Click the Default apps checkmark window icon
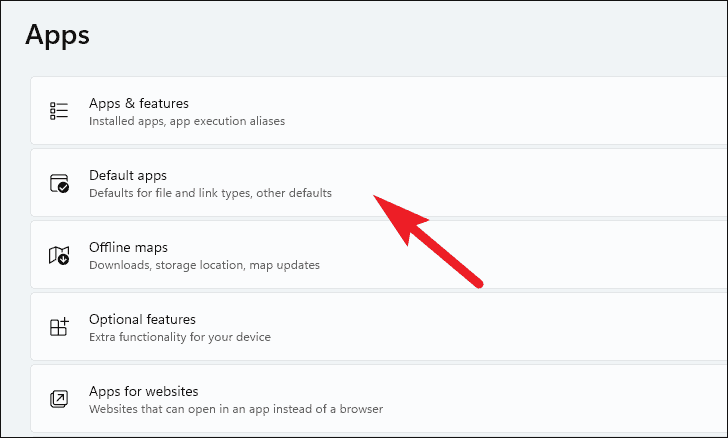Image resolution: width=728 pixels, height=438 pixels. coord(59,183)
